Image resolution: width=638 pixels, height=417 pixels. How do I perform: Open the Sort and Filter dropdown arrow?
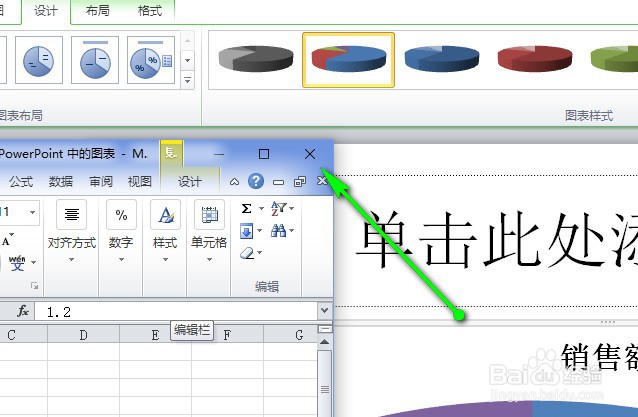[x=292, y=209]
